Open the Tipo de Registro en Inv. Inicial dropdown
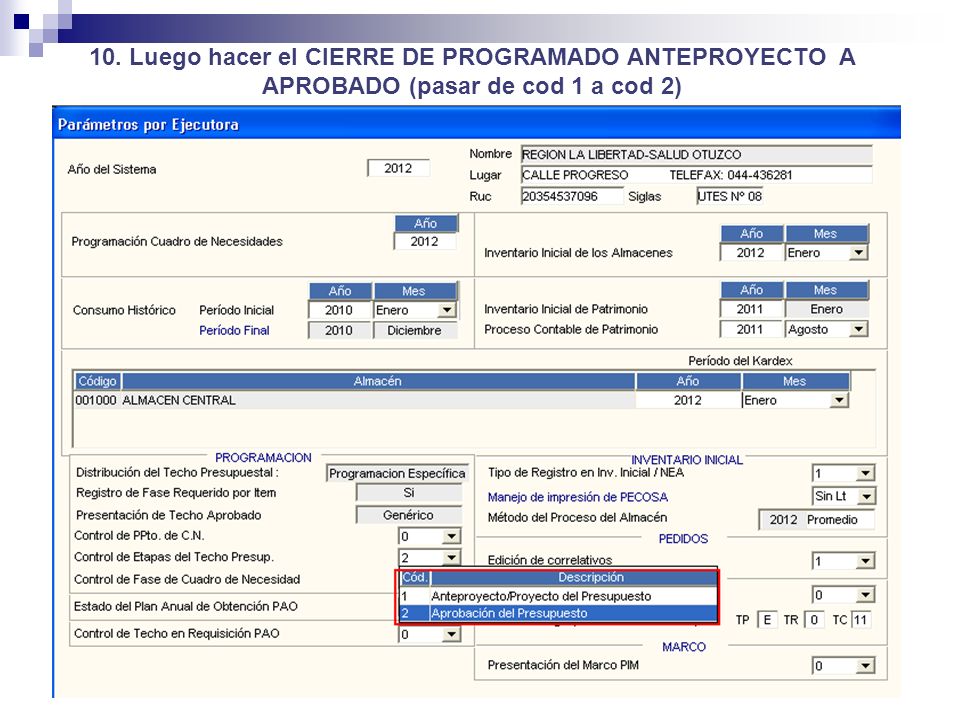Image resolution: width=960 pixels, height=720 pixels. click(x=865, y=473)
